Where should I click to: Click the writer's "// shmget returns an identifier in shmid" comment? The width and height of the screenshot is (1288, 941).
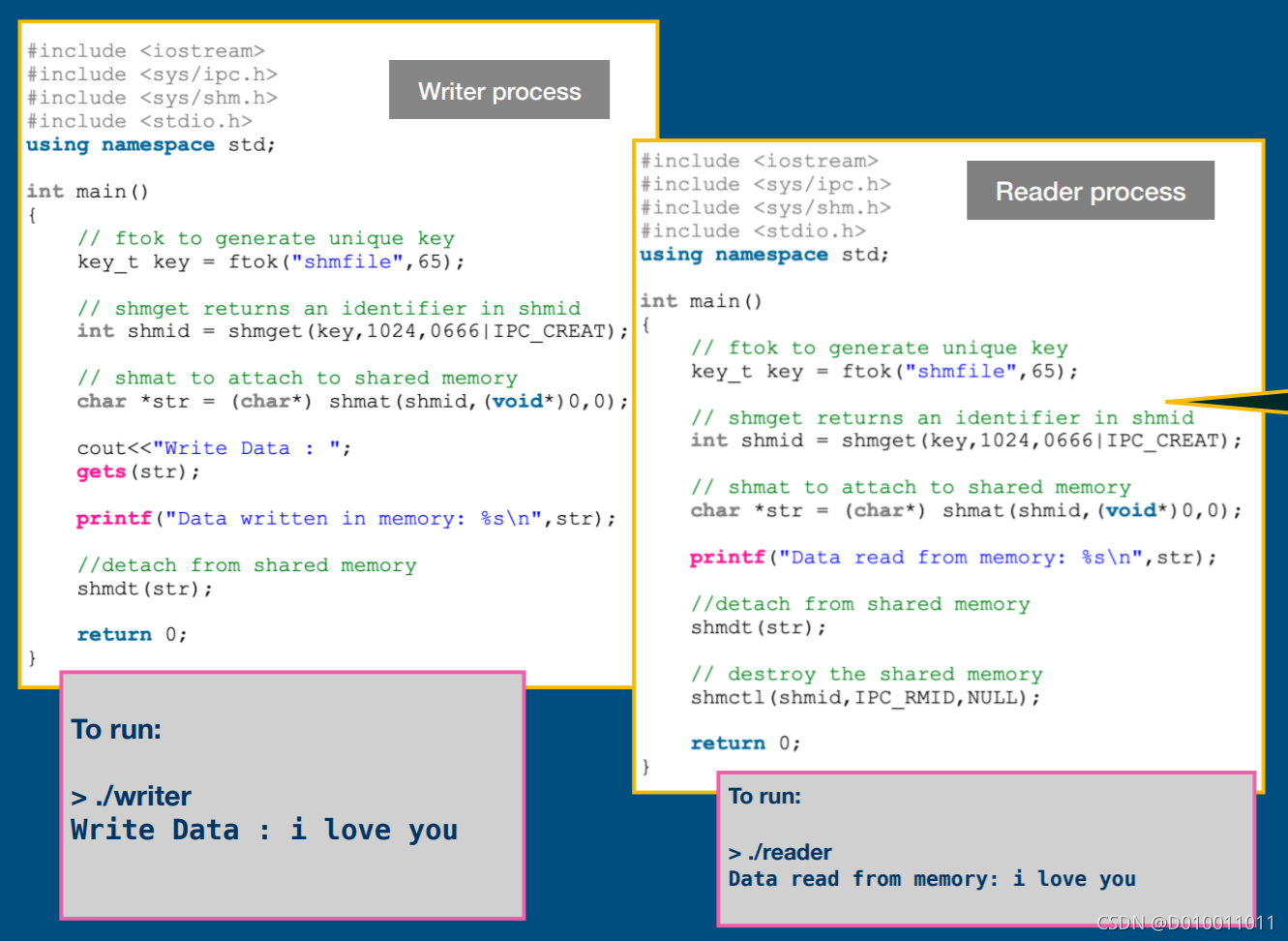[329, 308]
